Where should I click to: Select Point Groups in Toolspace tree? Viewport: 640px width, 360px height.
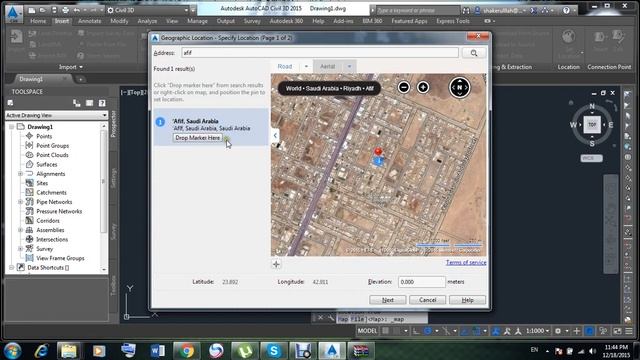53,146
